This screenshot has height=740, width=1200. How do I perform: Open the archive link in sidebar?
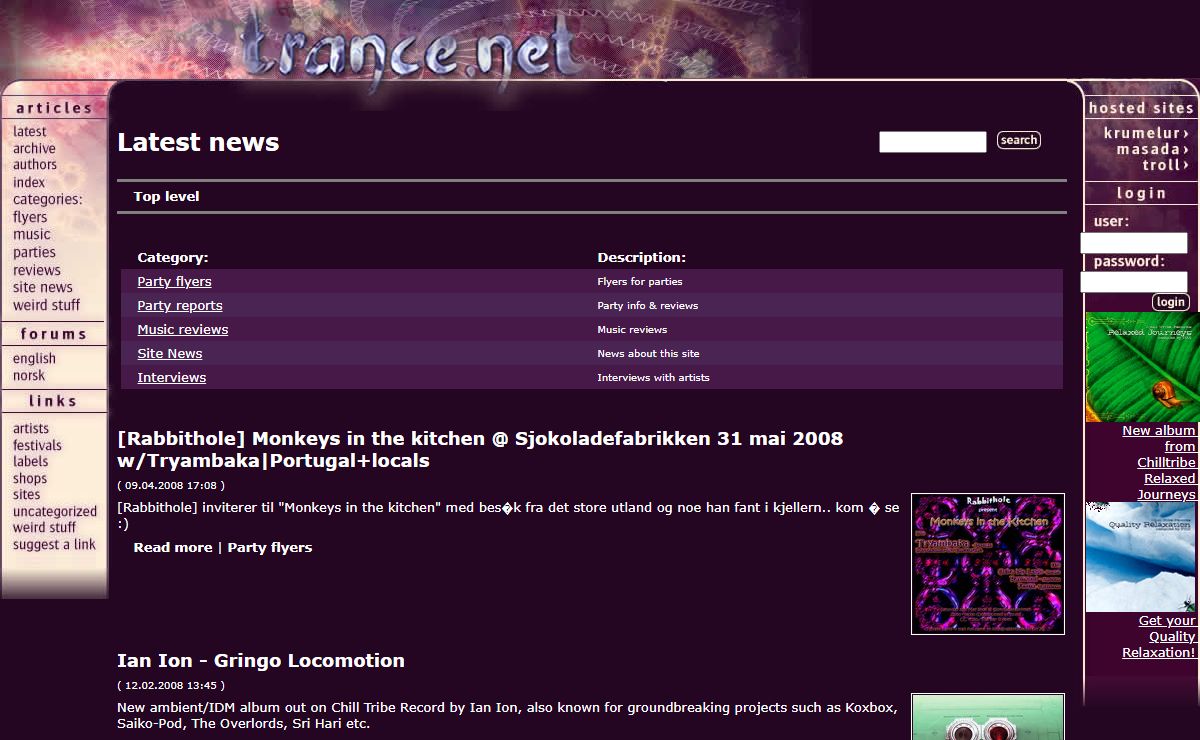[x=34, y=148]
